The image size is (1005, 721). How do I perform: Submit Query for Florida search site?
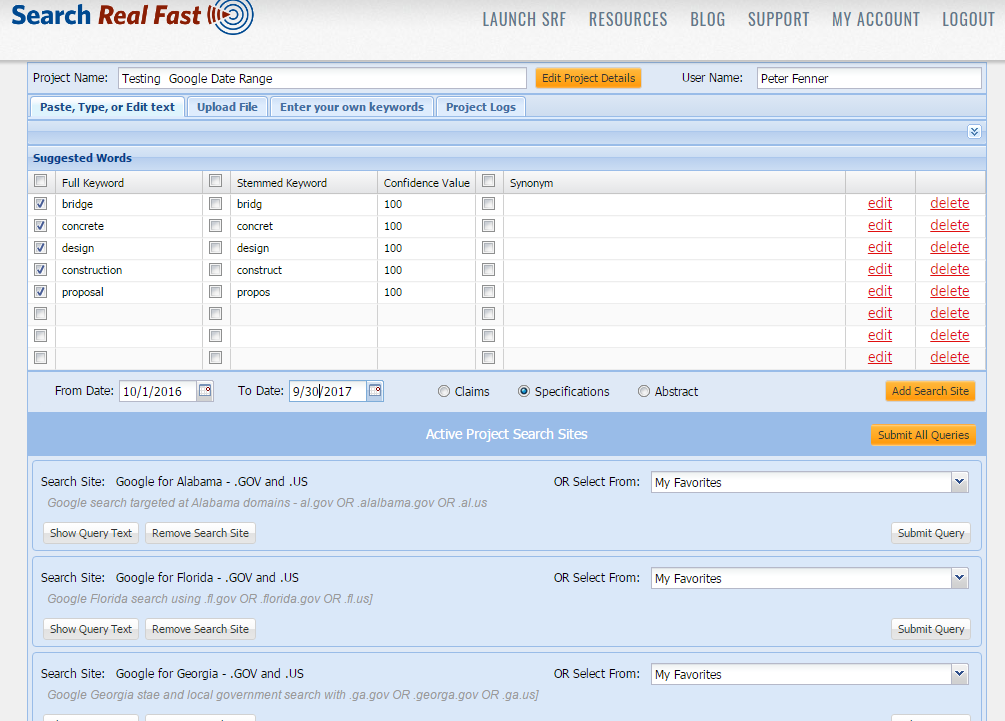[x=931, y=629]
